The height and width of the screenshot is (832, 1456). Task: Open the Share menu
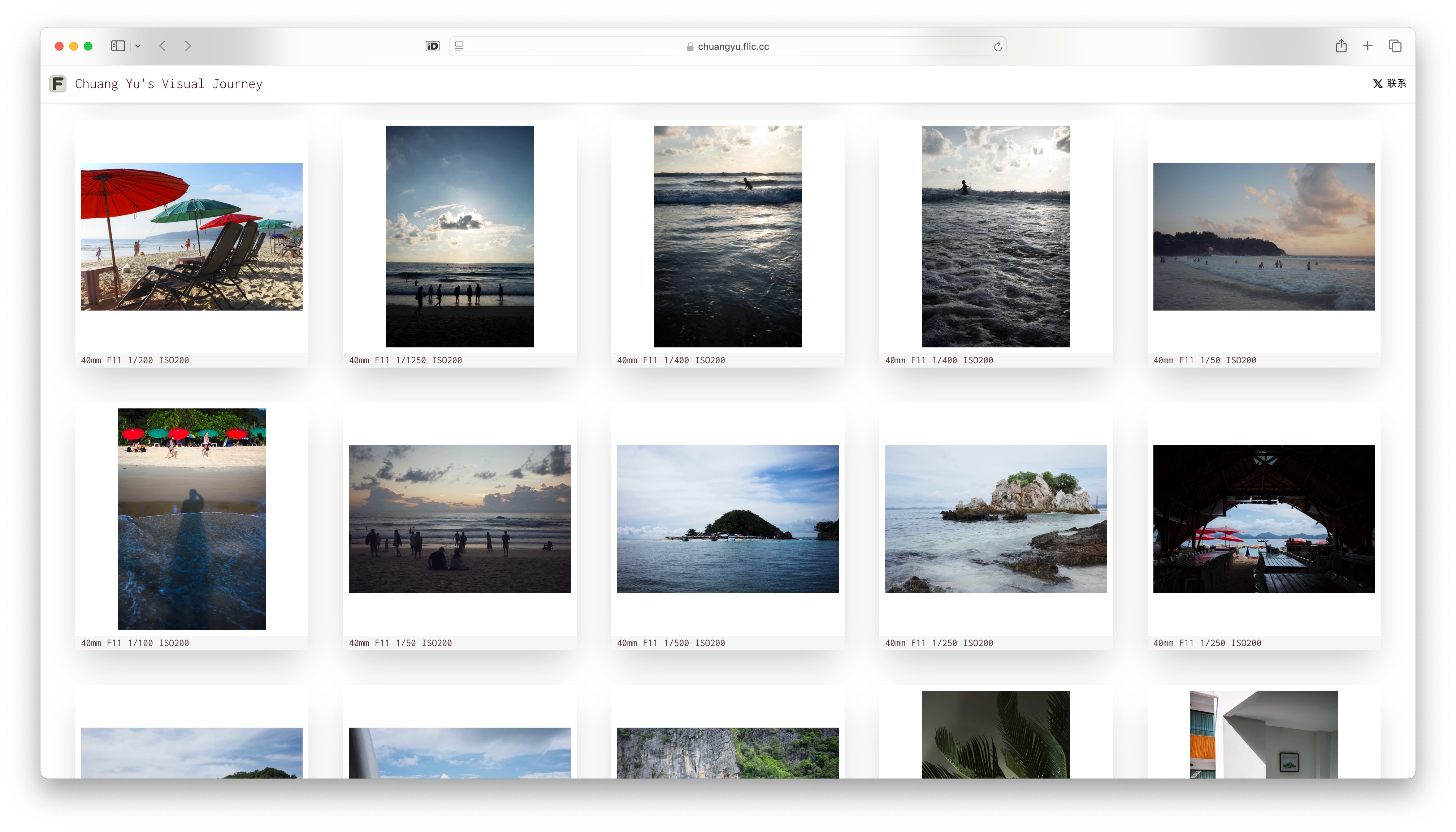coord(1341,46)
